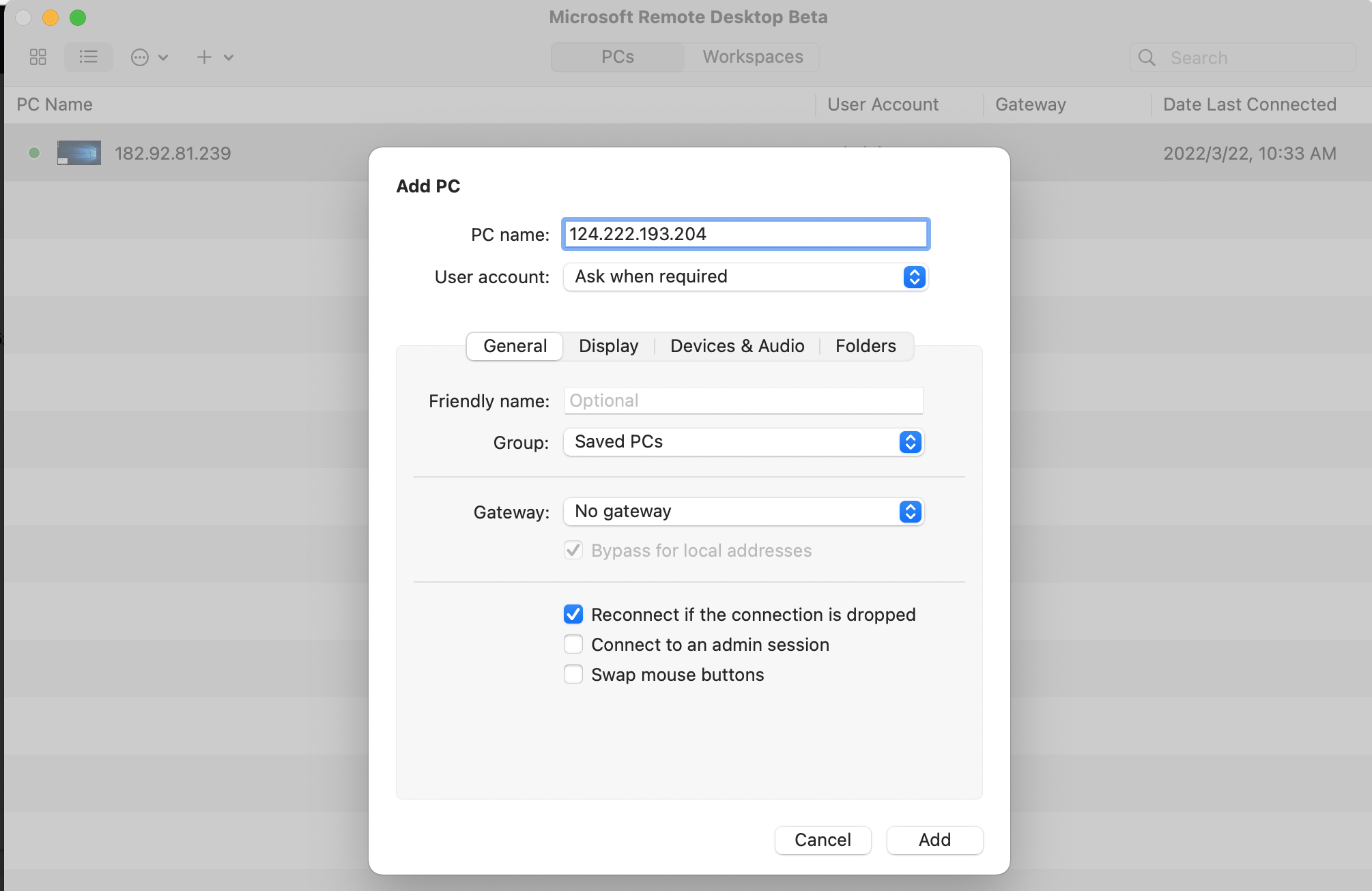Select the list view icon
The width and height of the screenshot is (1372, 891).
point(88,57)
